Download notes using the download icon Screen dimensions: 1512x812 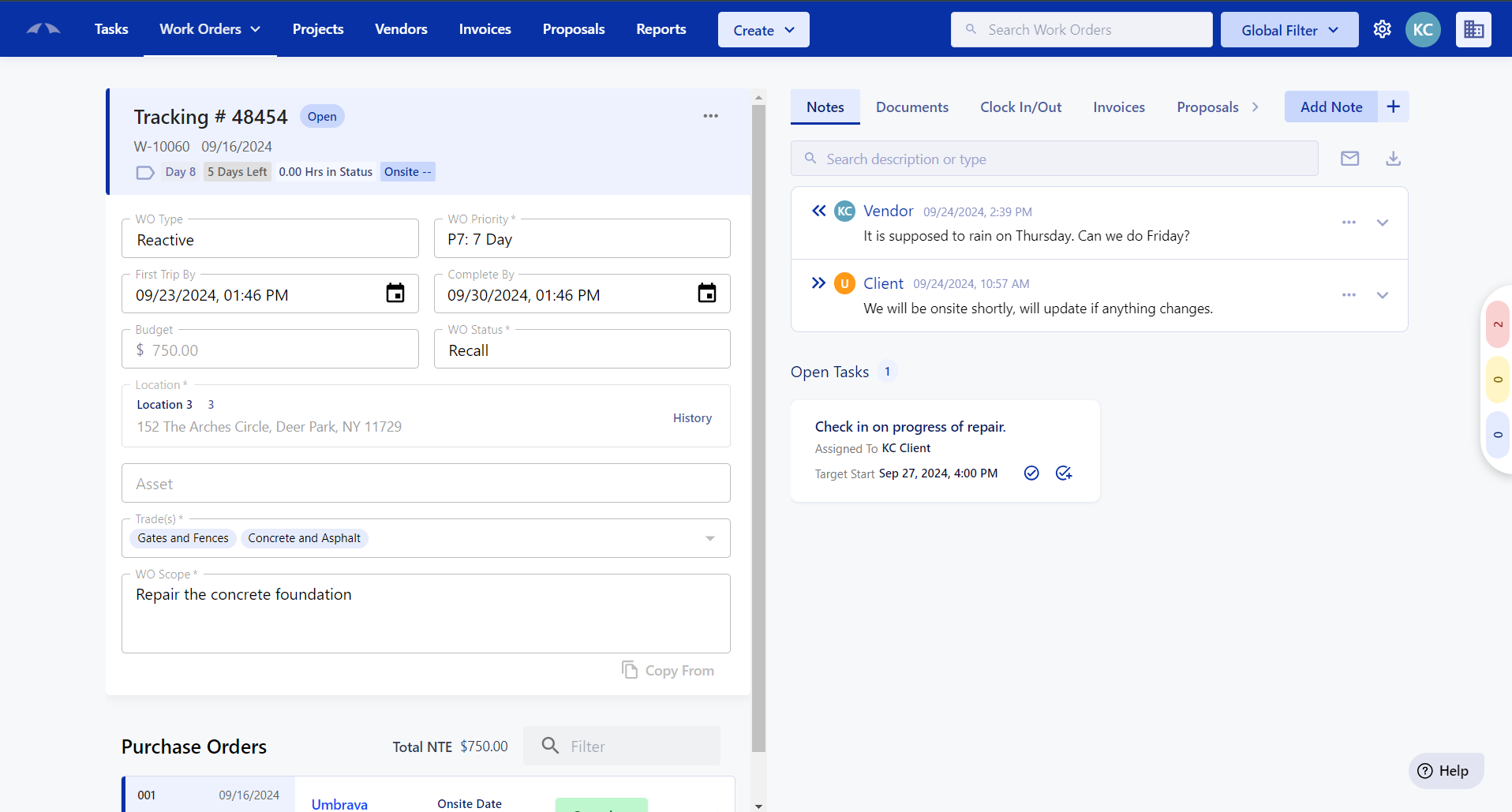point(1394,159)
